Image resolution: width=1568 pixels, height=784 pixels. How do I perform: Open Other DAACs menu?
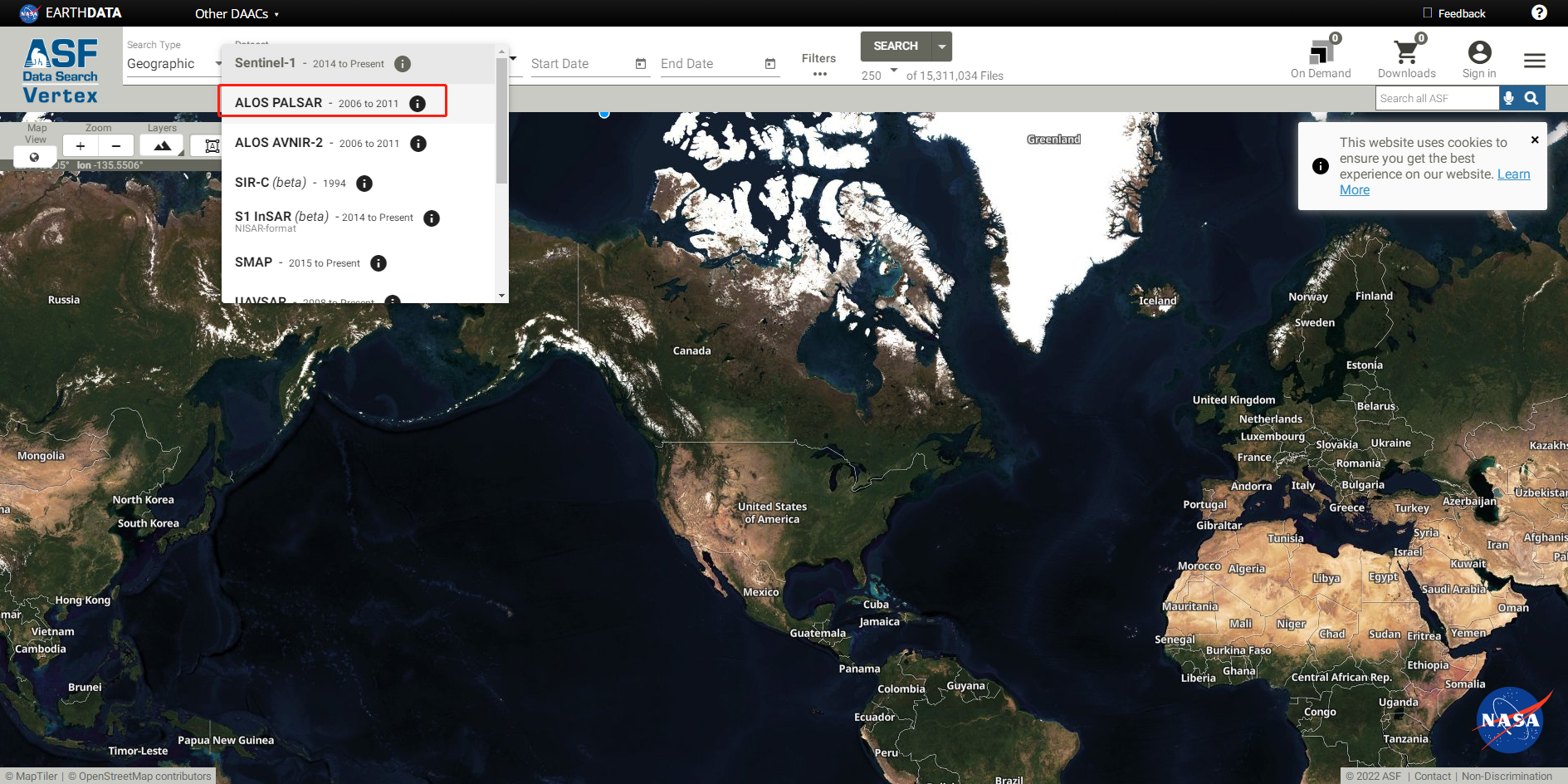[x=237, y=13]
